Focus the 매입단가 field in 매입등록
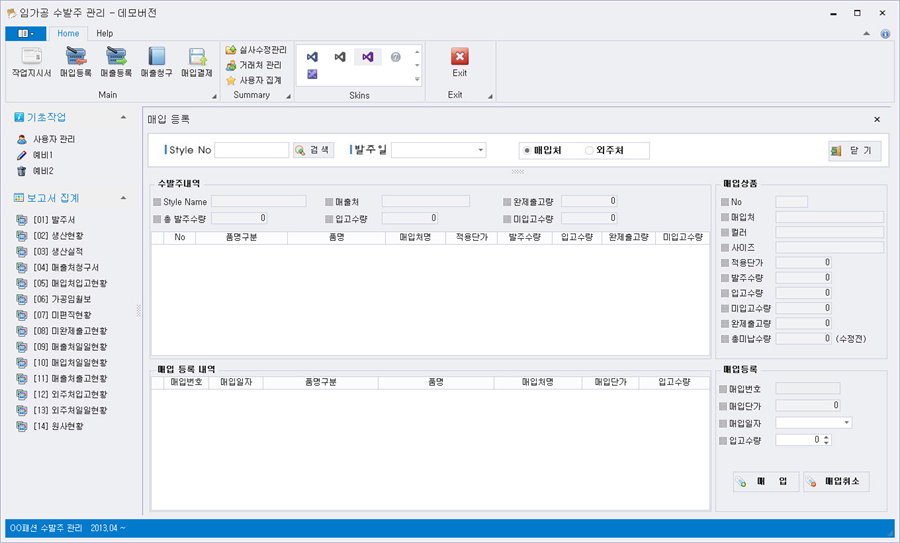This screenshot has height=543, width=900. (808, 406)
